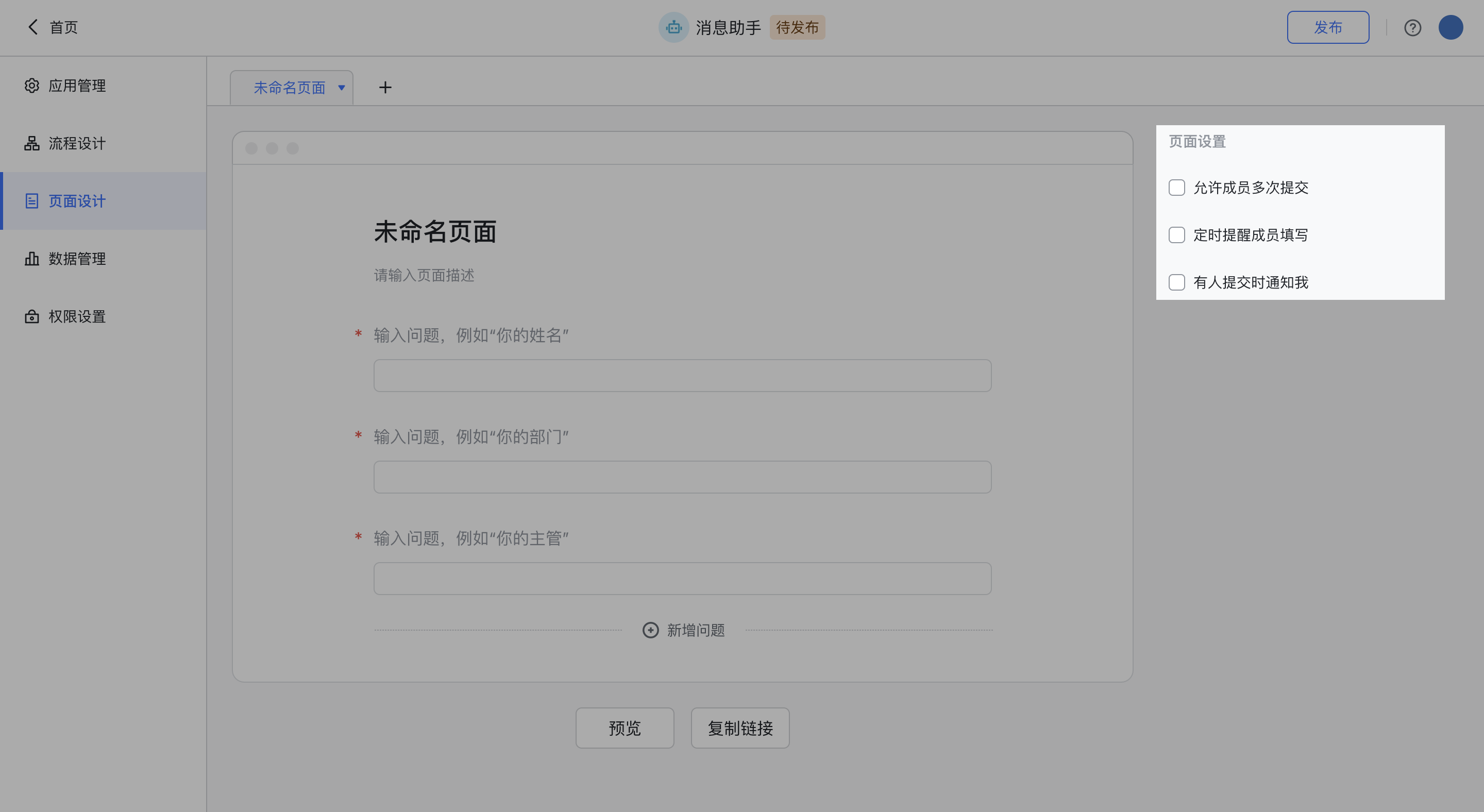Screen dimensions: 1484x812
Task: Open 权限设置 in the sidebar
Action: tap(104, 316)
